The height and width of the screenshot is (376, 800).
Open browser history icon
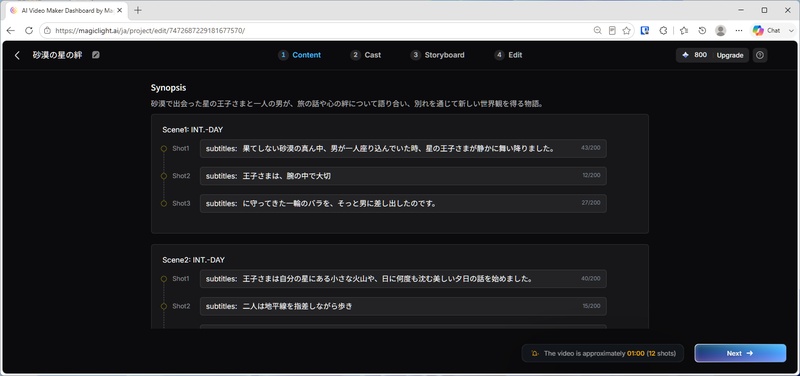702,31
